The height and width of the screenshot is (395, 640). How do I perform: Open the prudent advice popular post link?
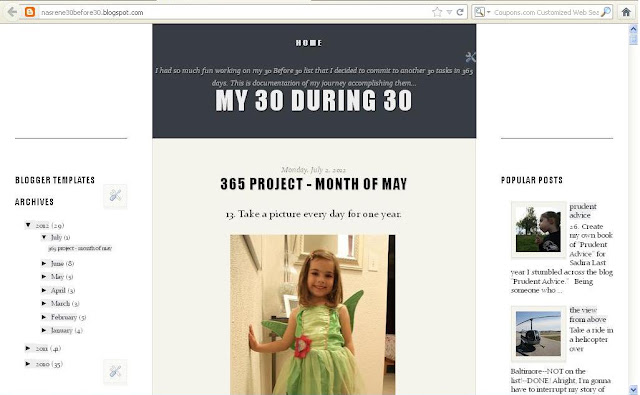[x=583, y=211]
